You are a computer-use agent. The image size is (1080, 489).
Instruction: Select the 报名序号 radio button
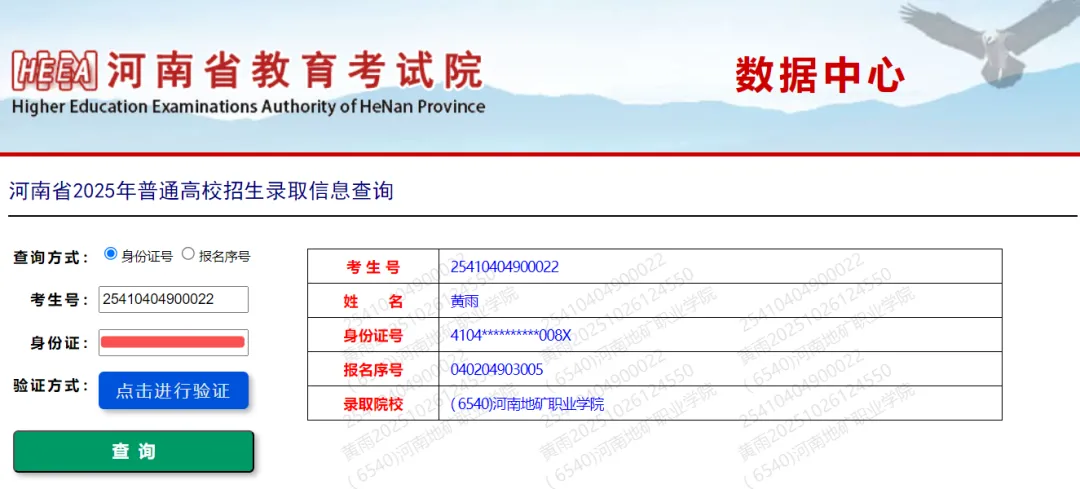click(188, 253)
